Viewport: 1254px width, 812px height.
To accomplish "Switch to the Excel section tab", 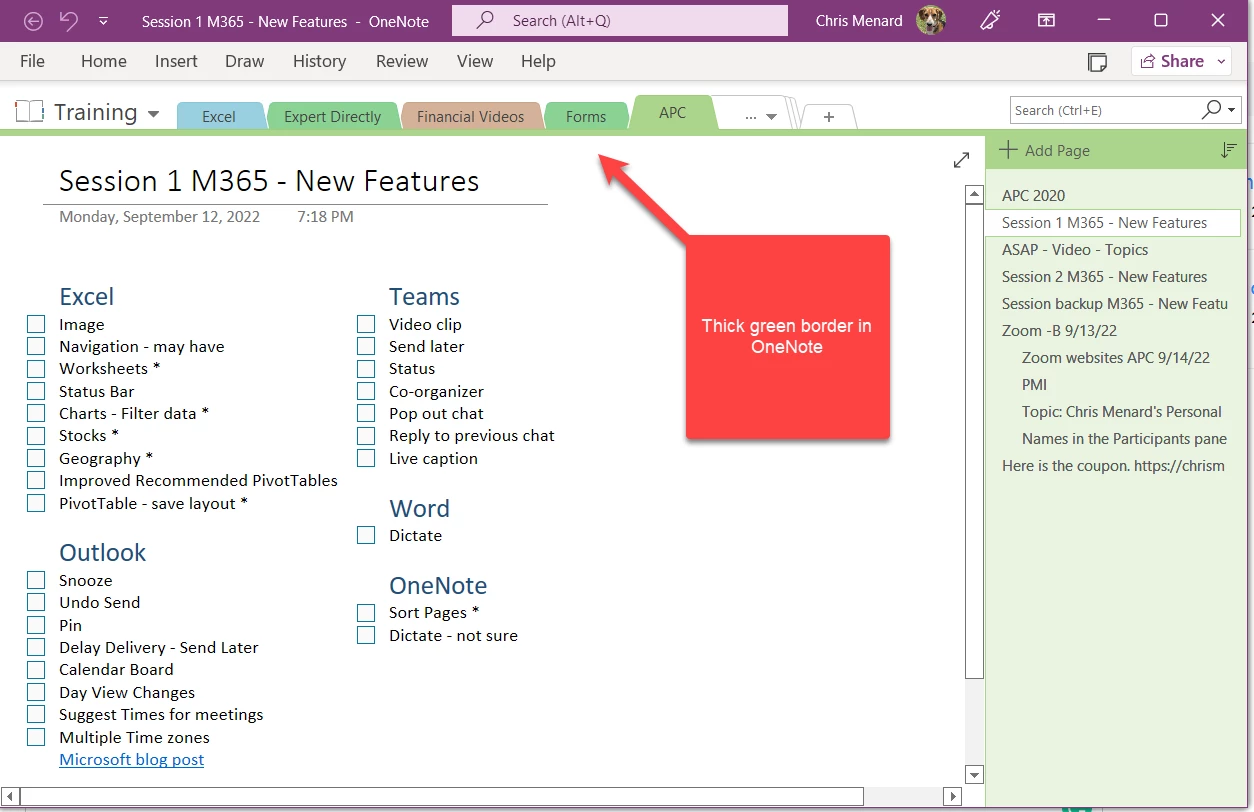I will (x=219, y=116).
